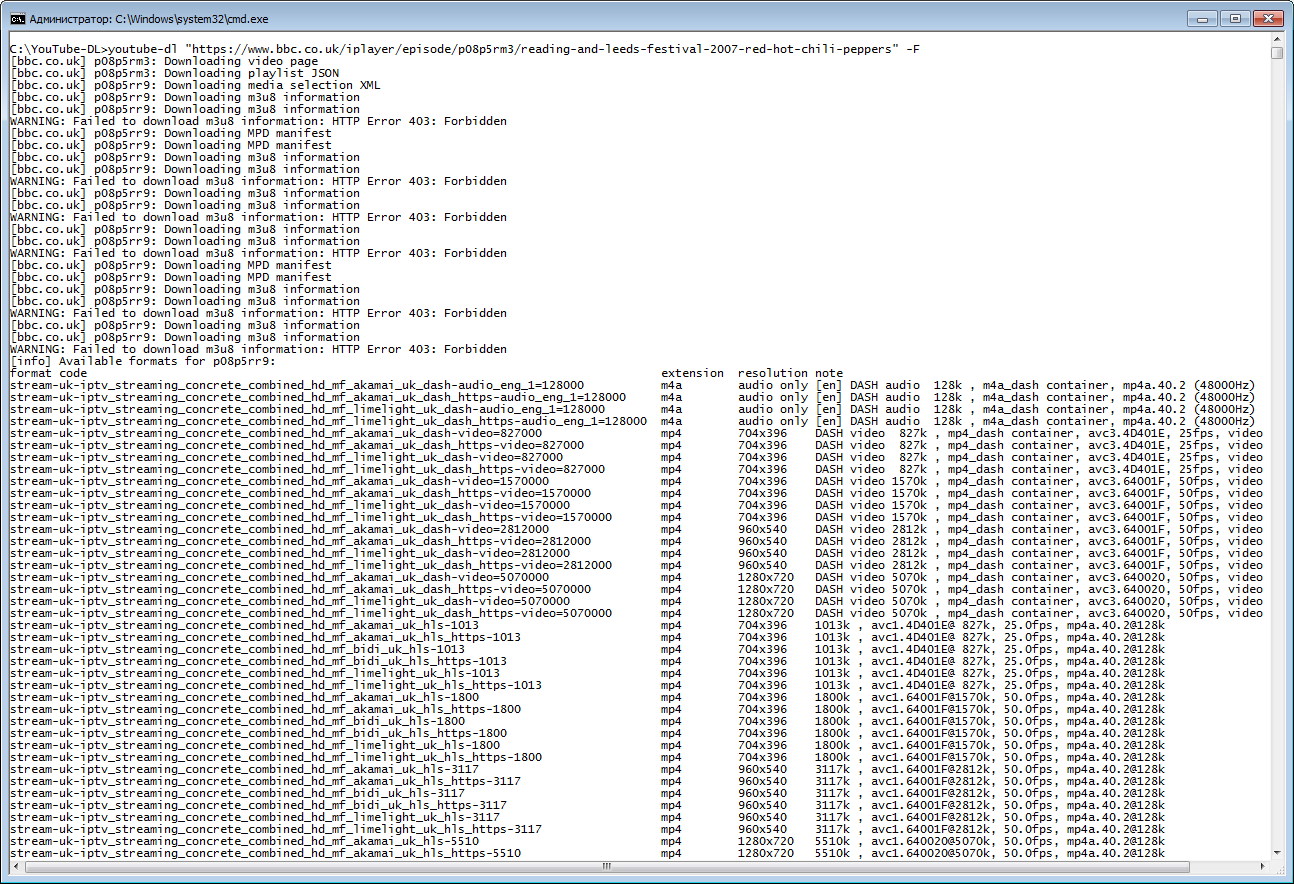Click the 'resolution' column header
This screenshot has height=884, width=1294.
pyautogui.click(x=773, y=373)
